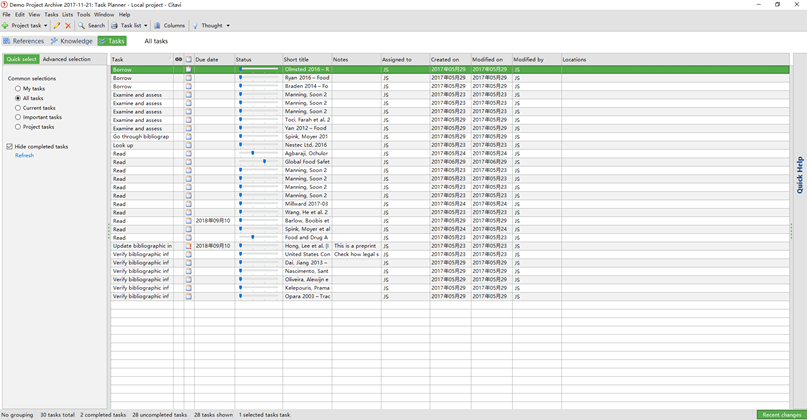The height and width of the screenshot is (420, 807).
Task: Sort by the Locations column header
Action: point(675,59)
